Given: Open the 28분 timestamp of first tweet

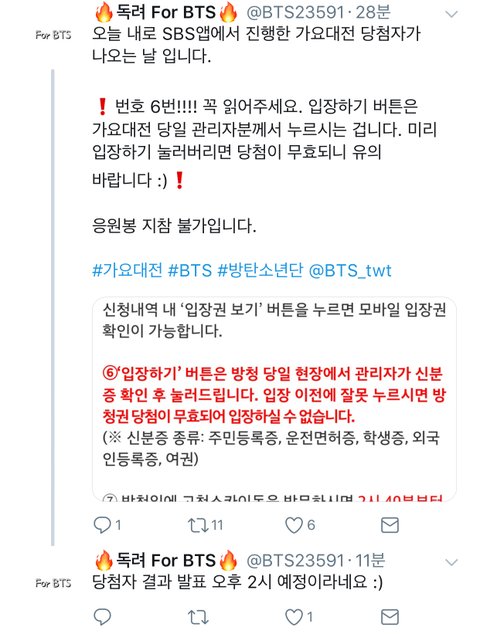Looking at the screenshot, I should [373, 12].
